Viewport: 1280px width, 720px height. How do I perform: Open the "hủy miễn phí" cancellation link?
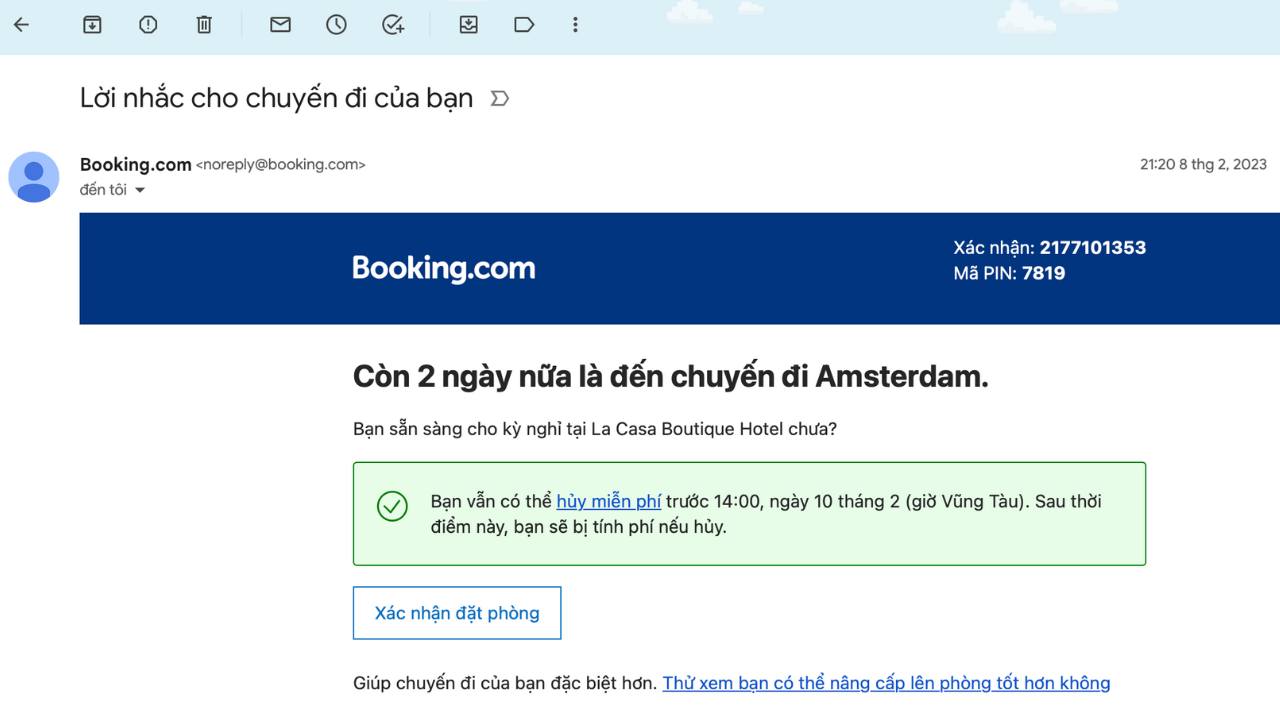pyautogui.click(x=608, y=501)
